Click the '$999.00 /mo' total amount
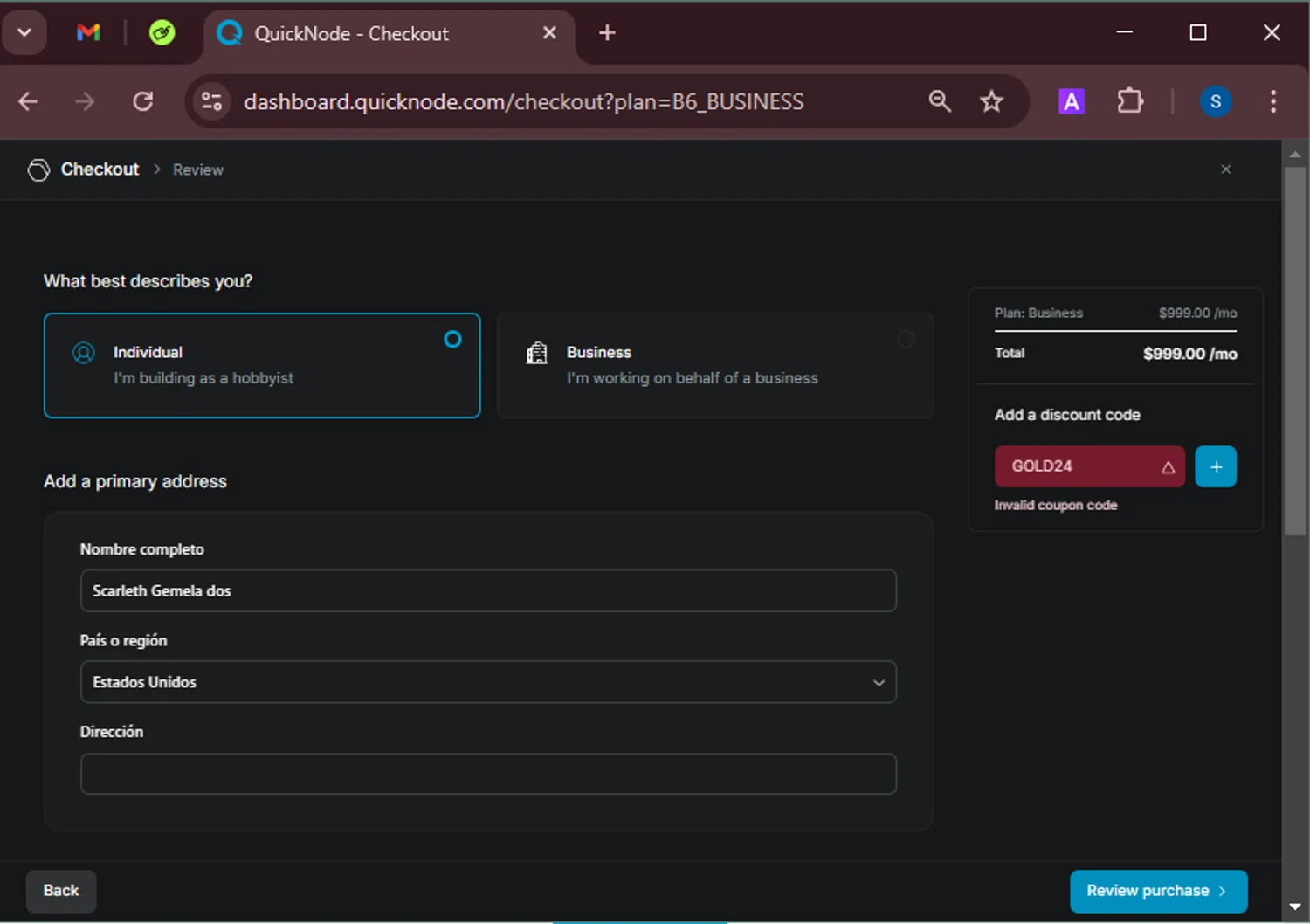This screenshot has width=1310, height=924. tap(1190, 354)
